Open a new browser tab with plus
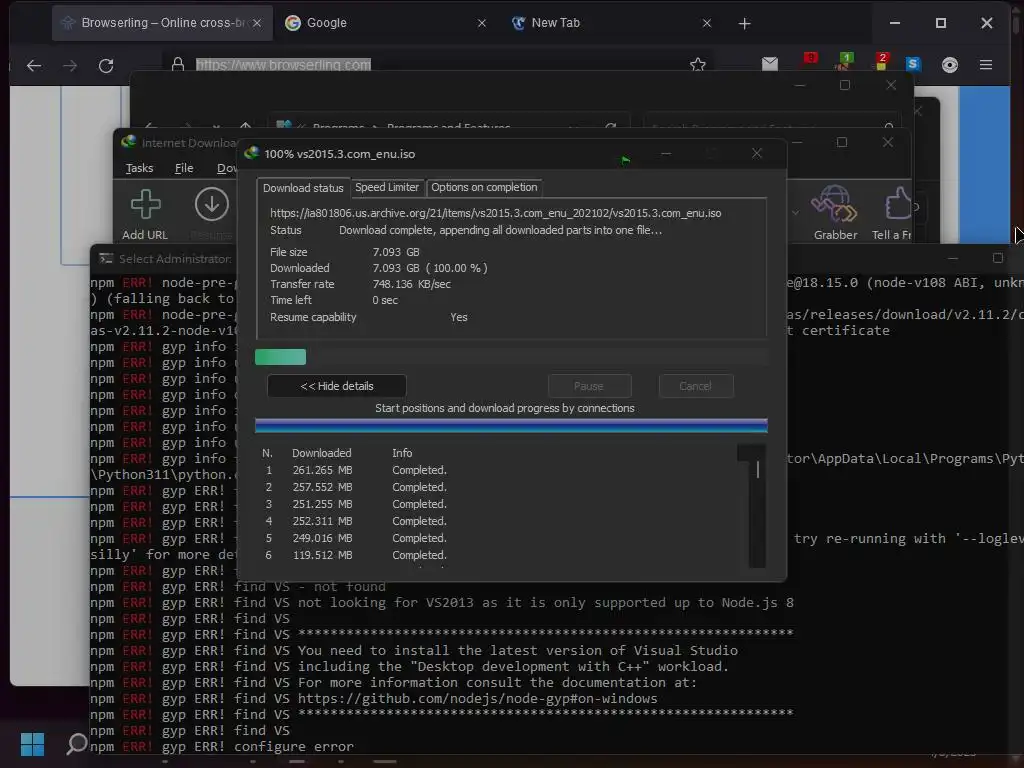This screenshot has height=768, width=1024. tap(744, 24)
